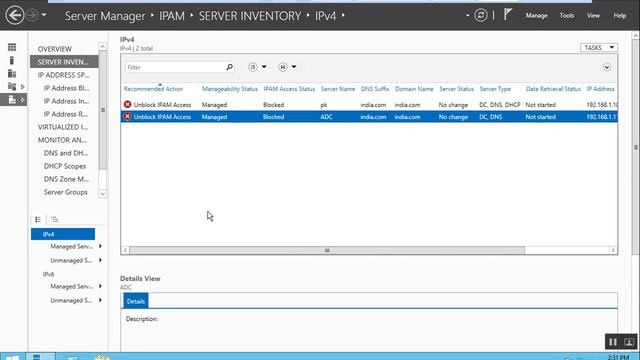This screenshot has height=360, width=640.
Task: Open the Dashboard icon in the left rail
Action: tap(12, 47)
